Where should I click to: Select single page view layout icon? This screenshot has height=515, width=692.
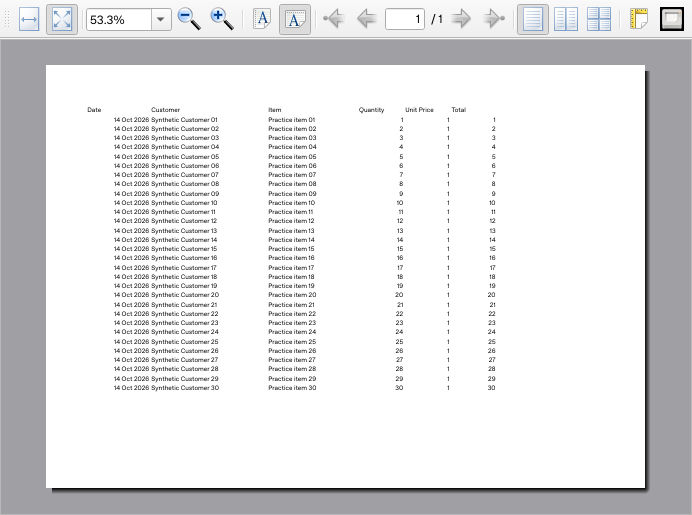click(x=533, y=19)
